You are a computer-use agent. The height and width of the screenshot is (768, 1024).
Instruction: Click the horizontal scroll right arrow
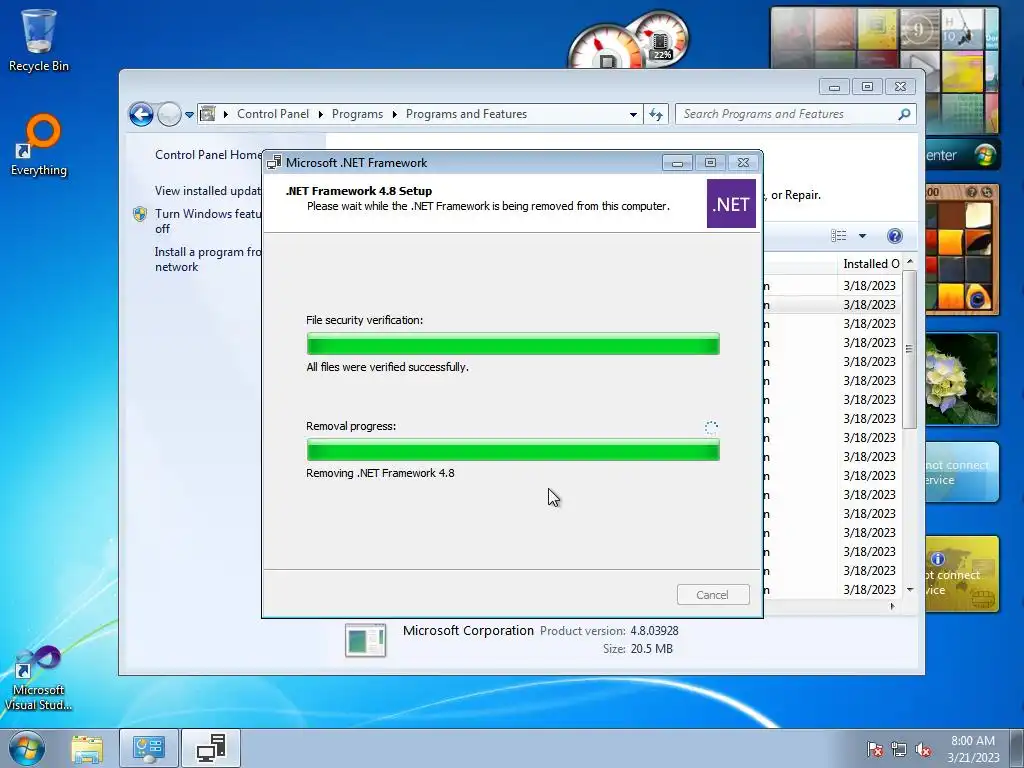point(893,606)
